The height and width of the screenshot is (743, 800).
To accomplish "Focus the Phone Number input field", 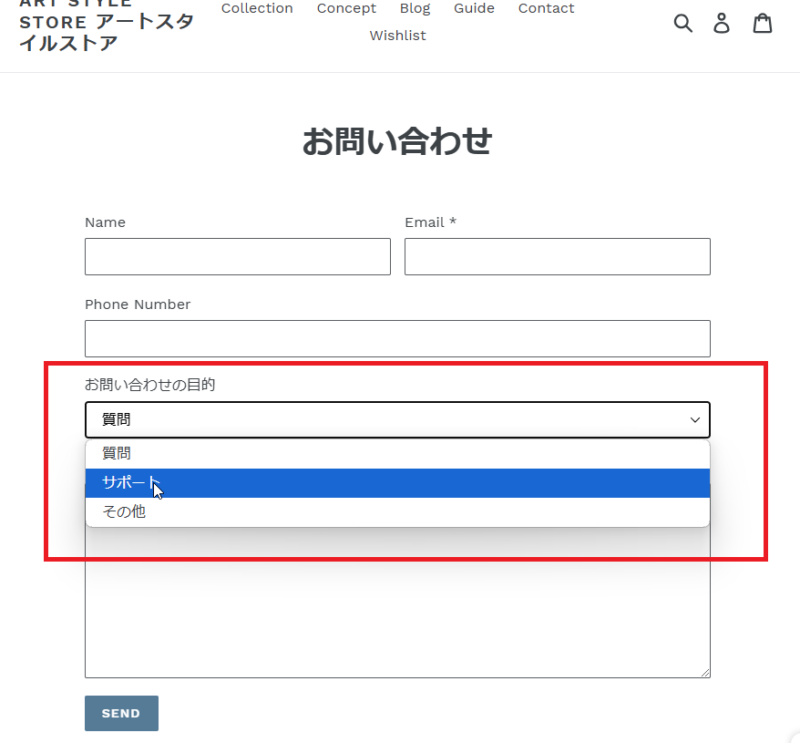I will click(397, 339).
